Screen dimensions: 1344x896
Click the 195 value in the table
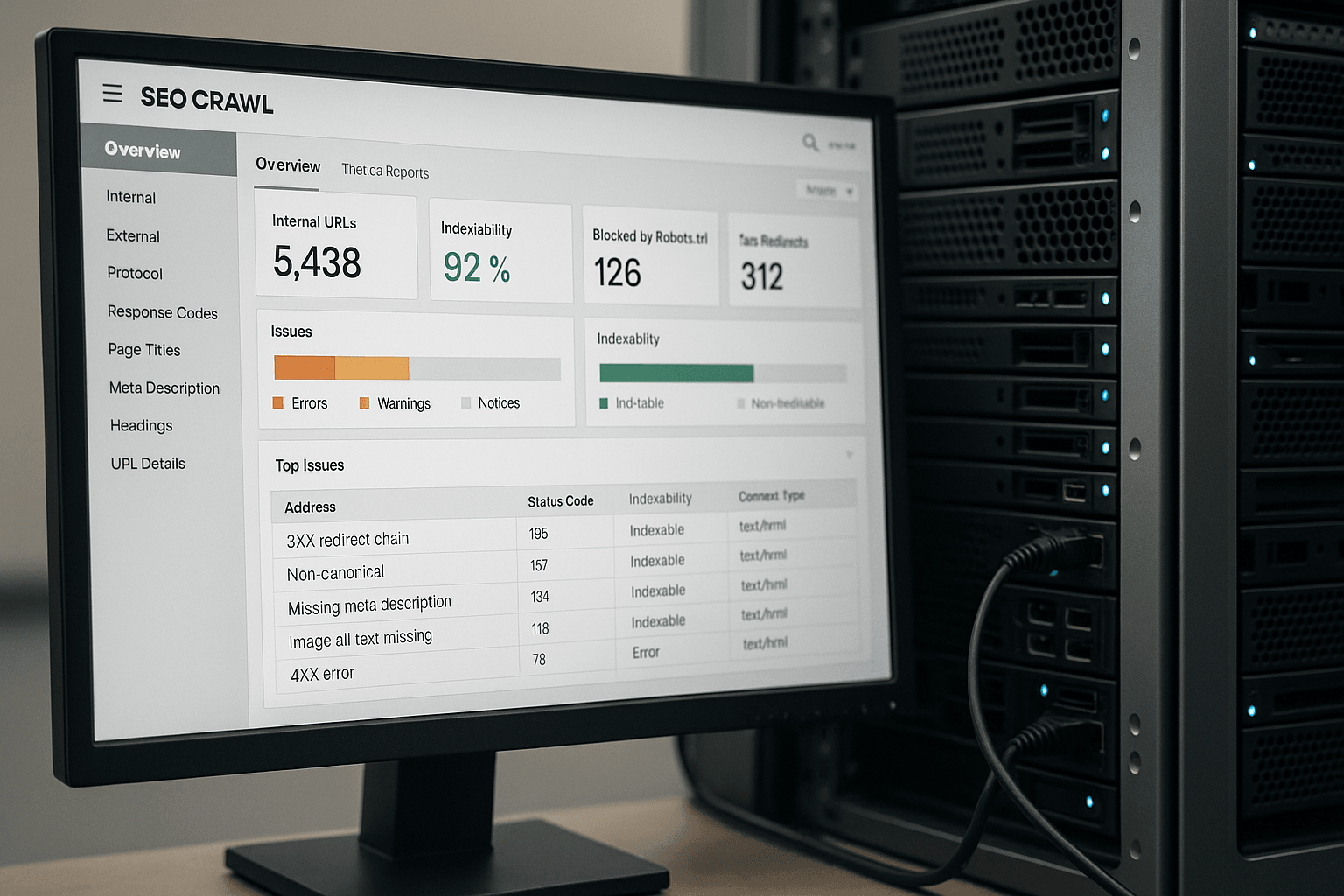[539, 534]
